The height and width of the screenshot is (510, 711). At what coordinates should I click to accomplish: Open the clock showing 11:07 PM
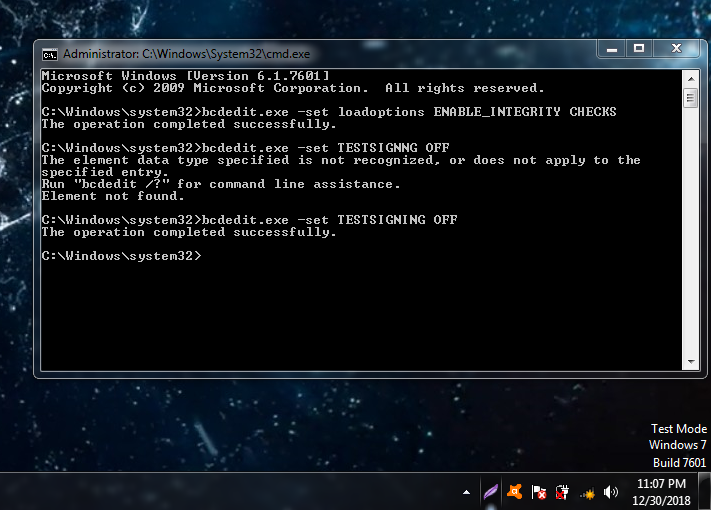click(661, 492)
